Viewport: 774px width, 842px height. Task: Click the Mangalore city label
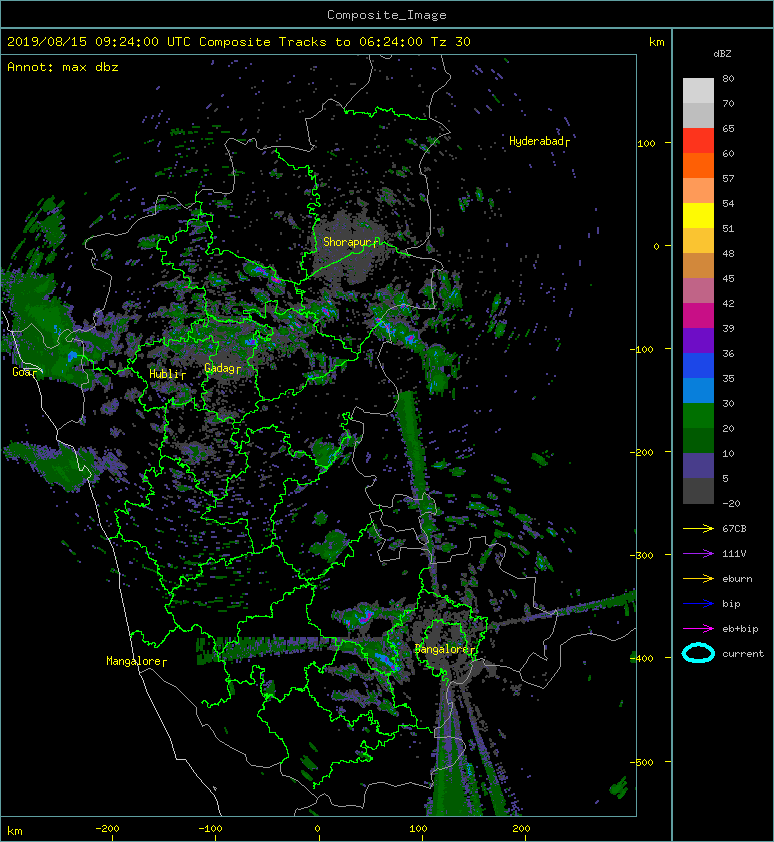pos(135,661)
